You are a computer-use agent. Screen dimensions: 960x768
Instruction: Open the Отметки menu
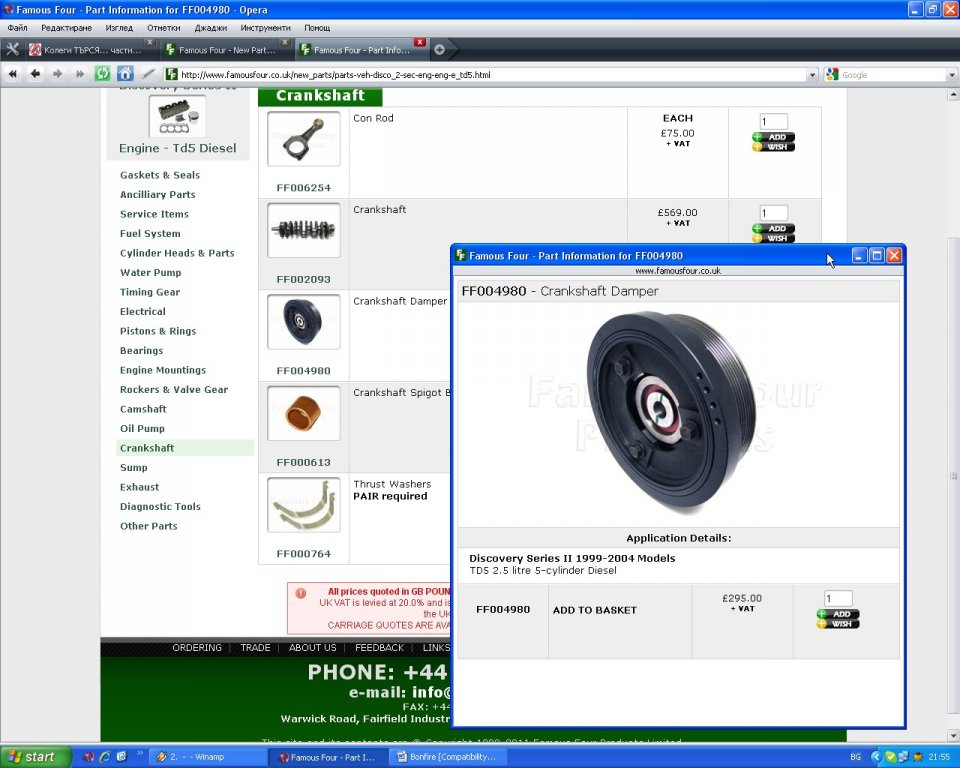[x=163, y=28]
